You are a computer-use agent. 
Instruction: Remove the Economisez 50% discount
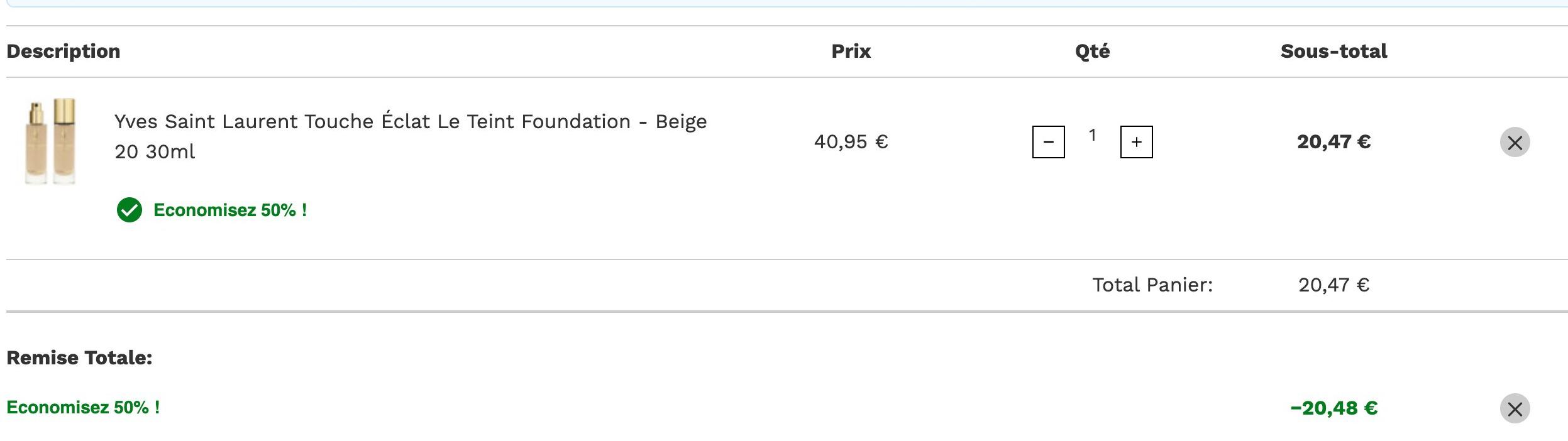pyautogui.click(x=1515, y=408)
